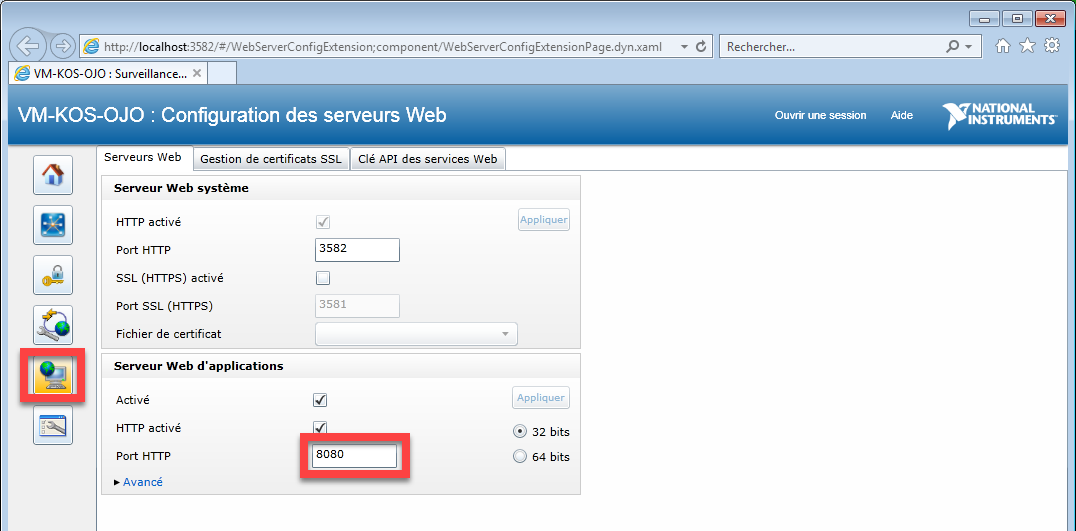Enable the SSL (HTTPS) activé checkbox

tap(322, 278)
